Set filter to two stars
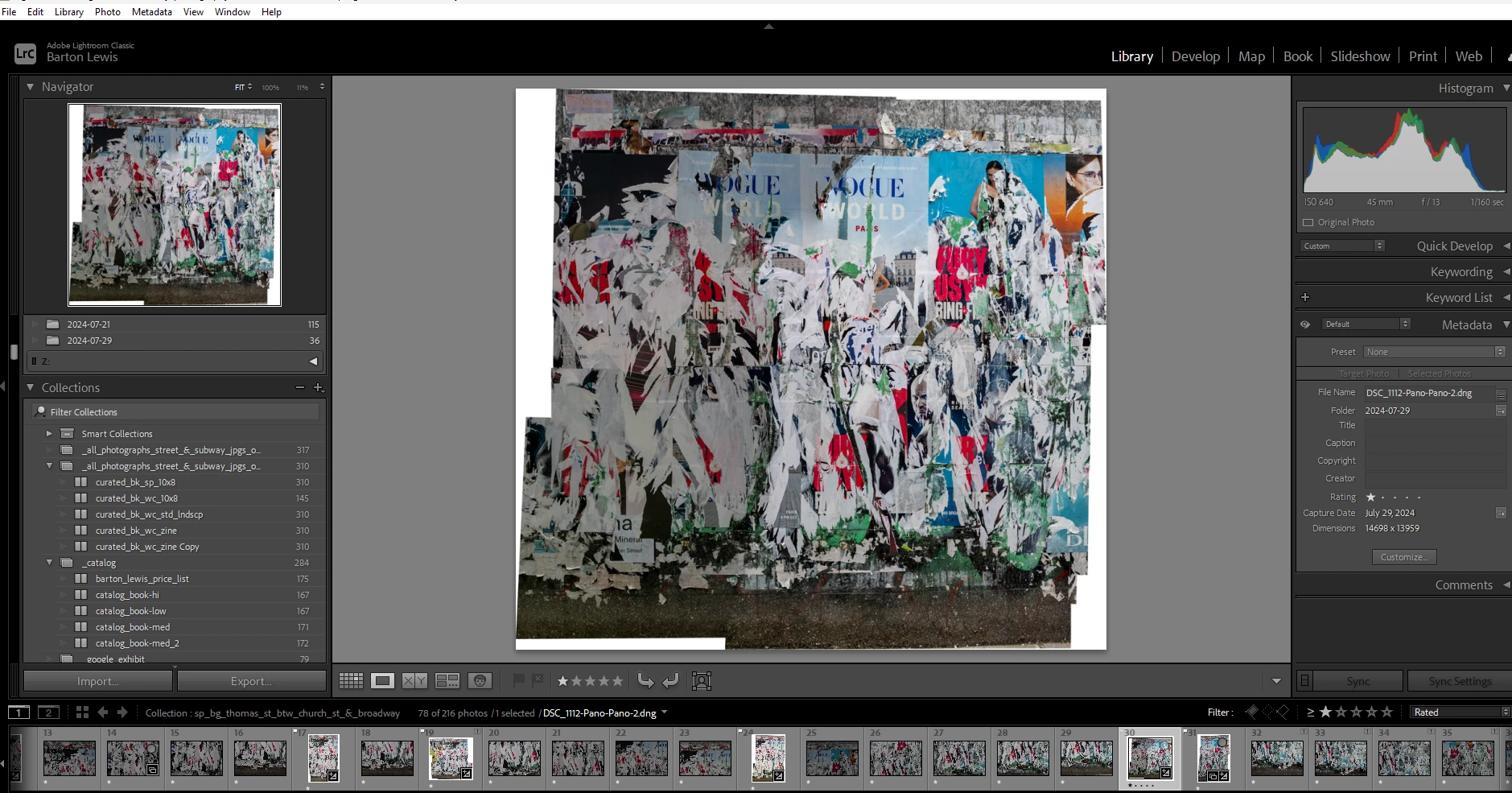The width and height of the screenshot is (1512, 793). tap(1341, 712)
